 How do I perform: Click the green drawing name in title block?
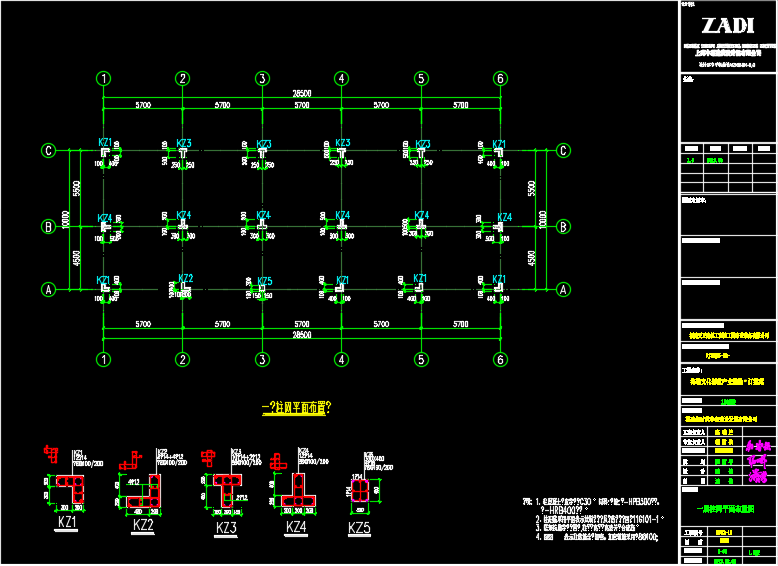tap(725, 509)
